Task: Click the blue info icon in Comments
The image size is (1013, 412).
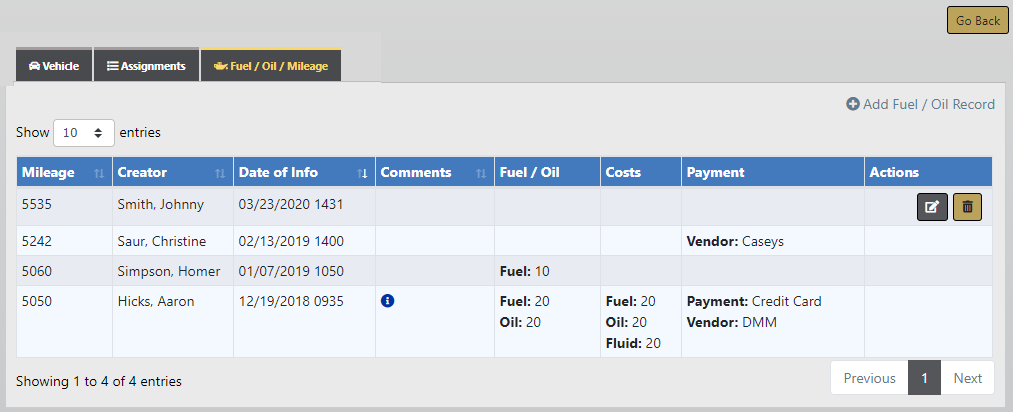Action: [x=388, y=301]
